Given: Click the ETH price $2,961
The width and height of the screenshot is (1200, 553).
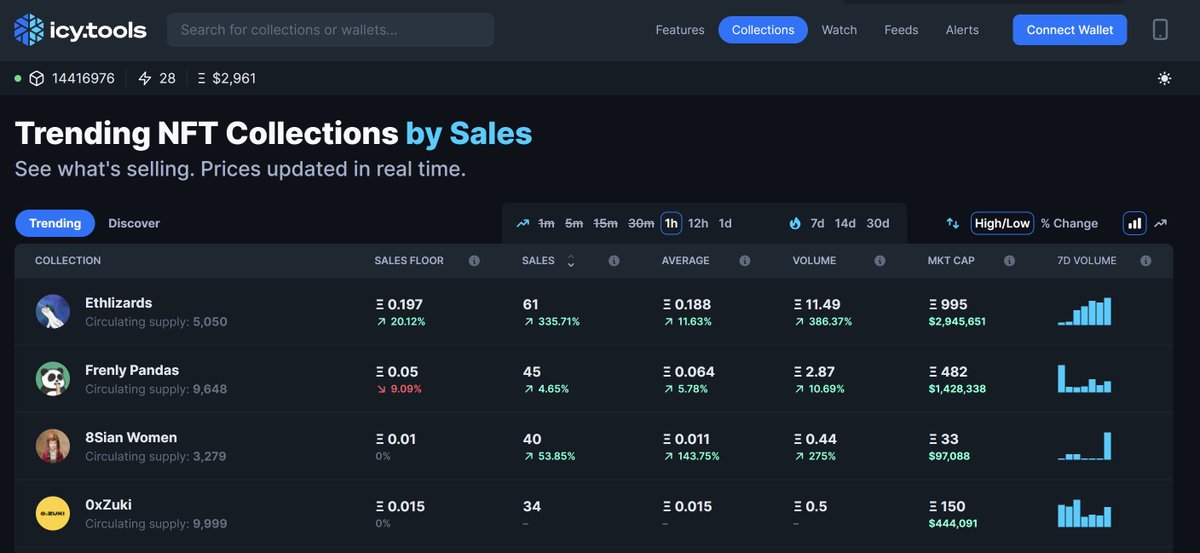Looking at the screenshot, I should (227, 78).
